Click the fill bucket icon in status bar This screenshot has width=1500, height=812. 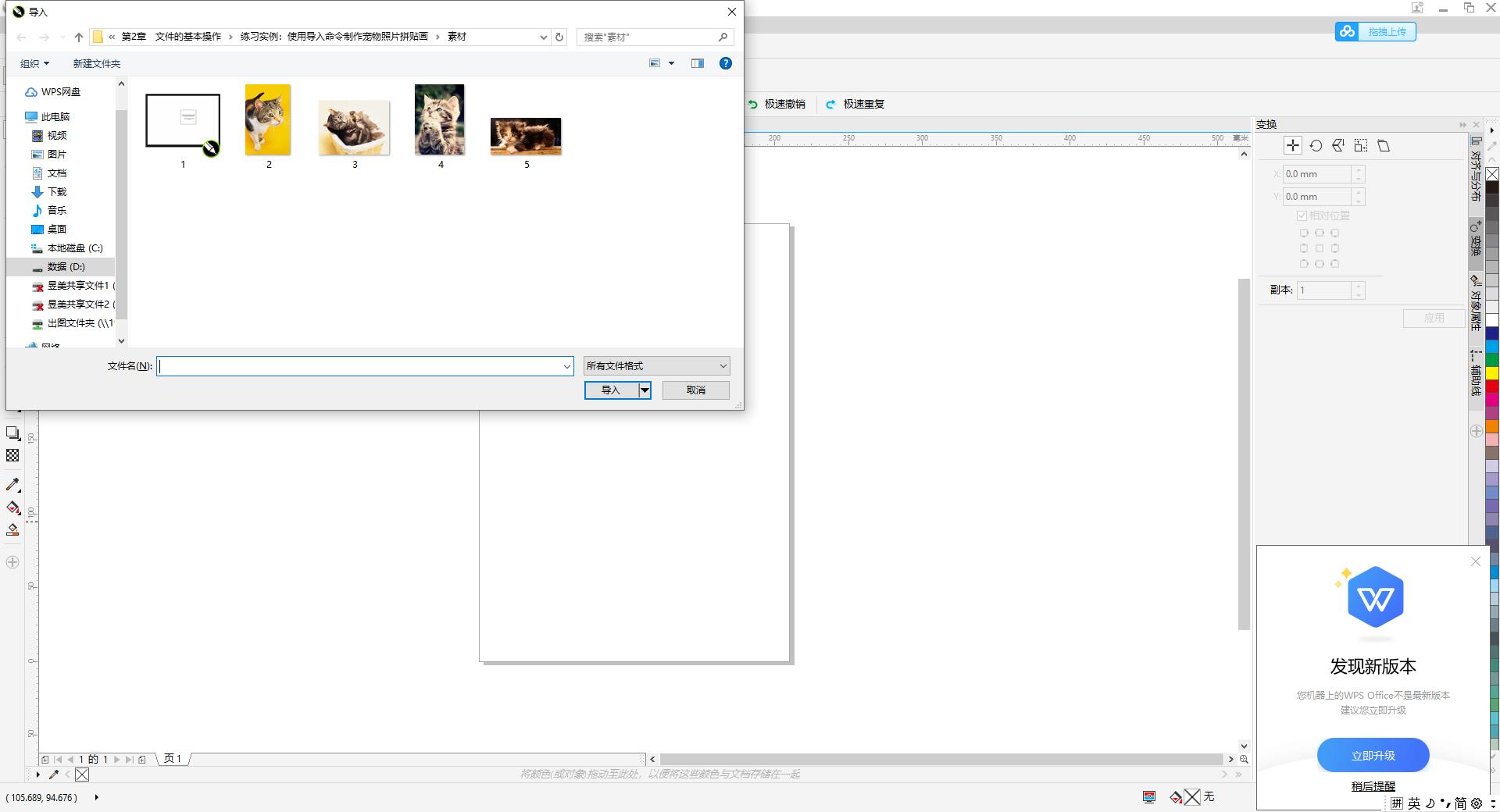[1176, 797]
